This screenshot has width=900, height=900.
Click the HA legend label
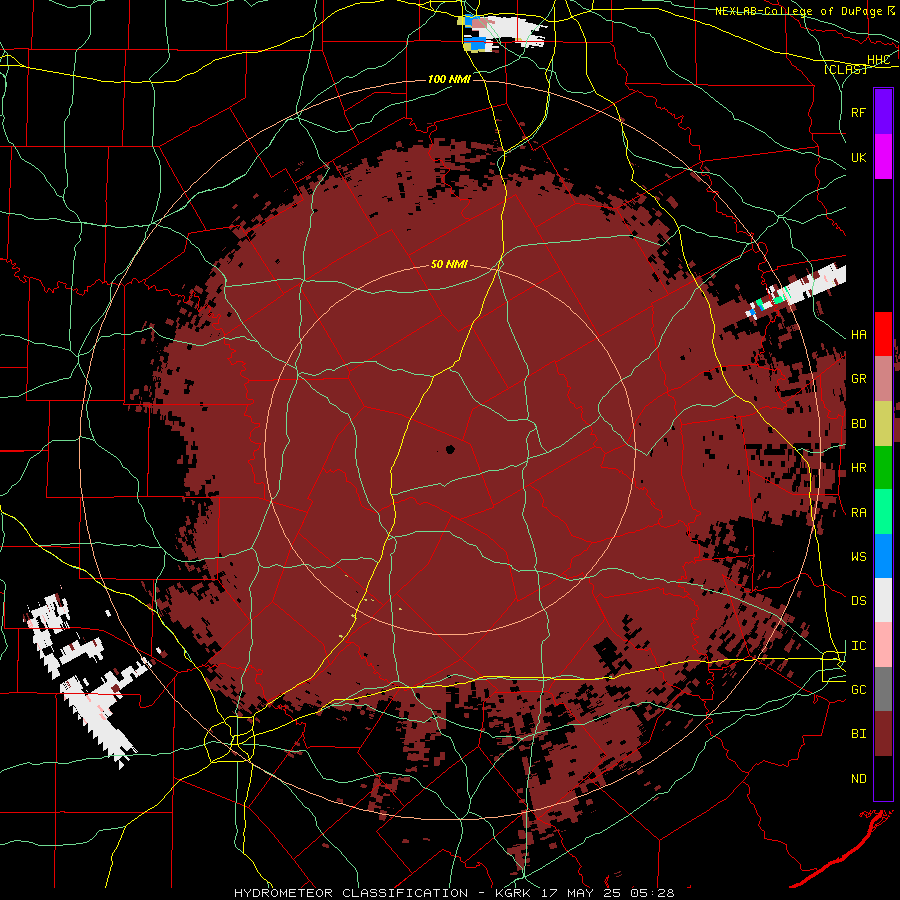tap(859, 335)
